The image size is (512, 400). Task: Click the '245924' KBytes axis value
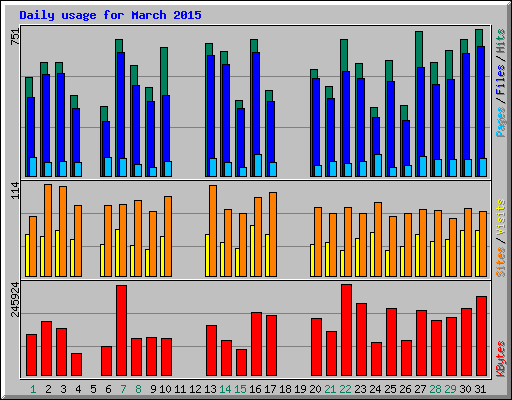[15, 299]
